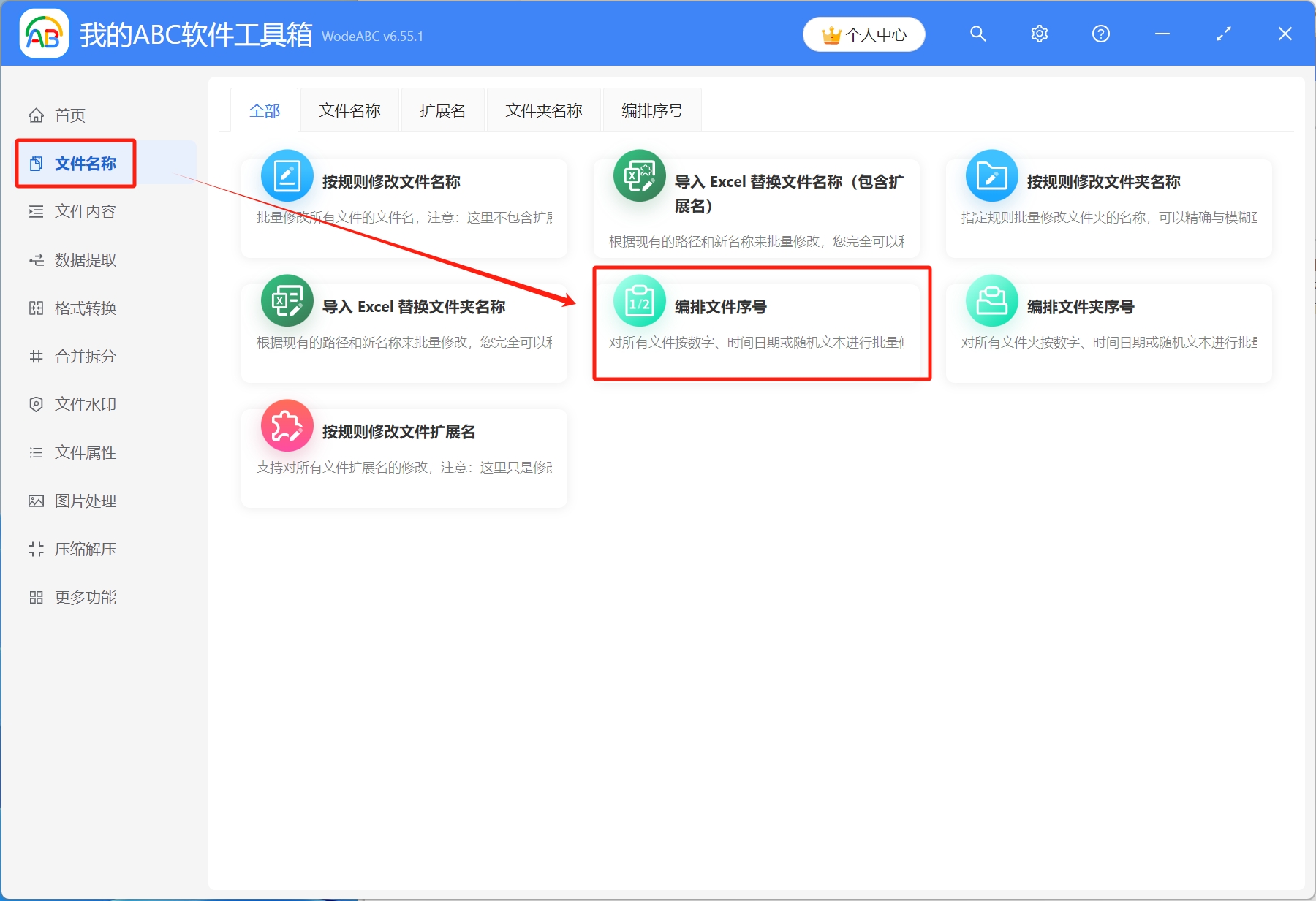Click the 文件属性 sidebar icon
The width and height of the screenshot is (1316, 901).
pos(37,452)
